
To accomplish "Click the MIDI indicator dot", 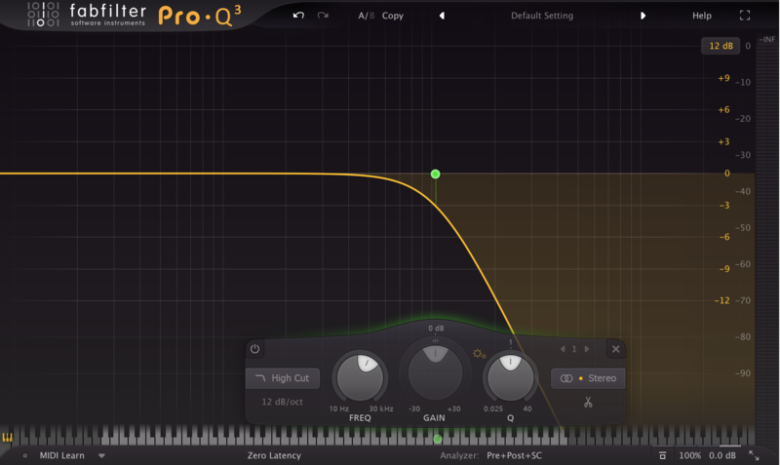I will pyautogui.click(x=25, y=456).
